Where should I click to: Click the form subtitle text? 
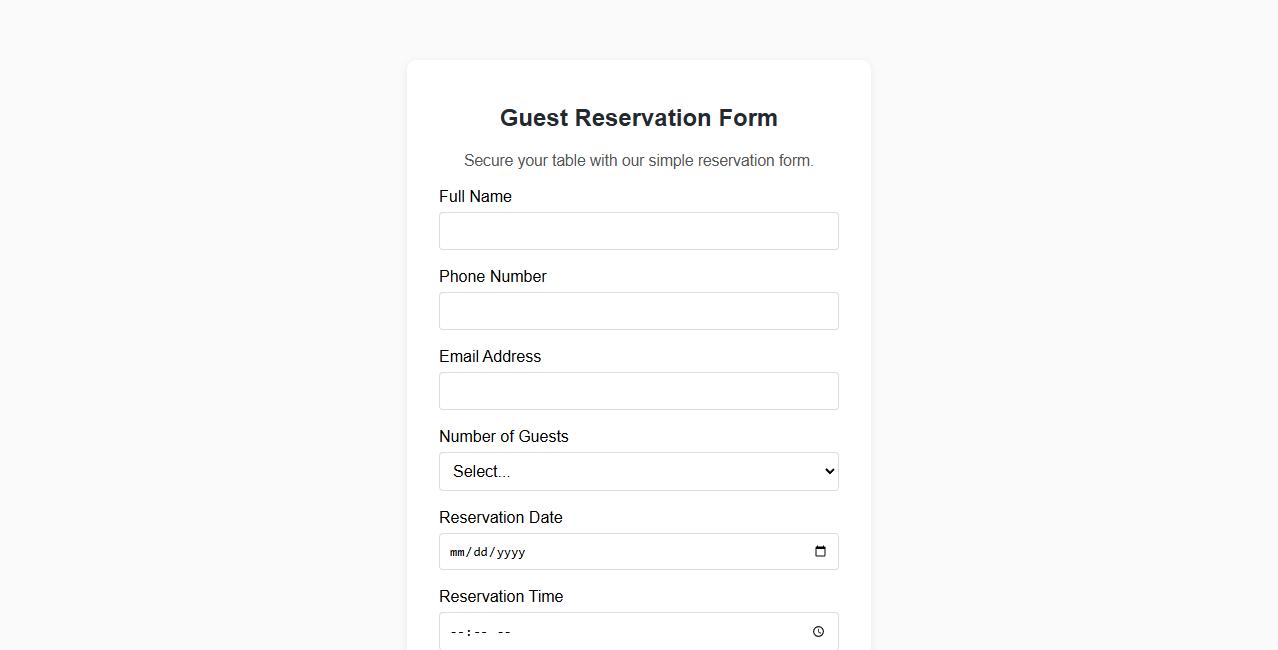click(638, 160)
